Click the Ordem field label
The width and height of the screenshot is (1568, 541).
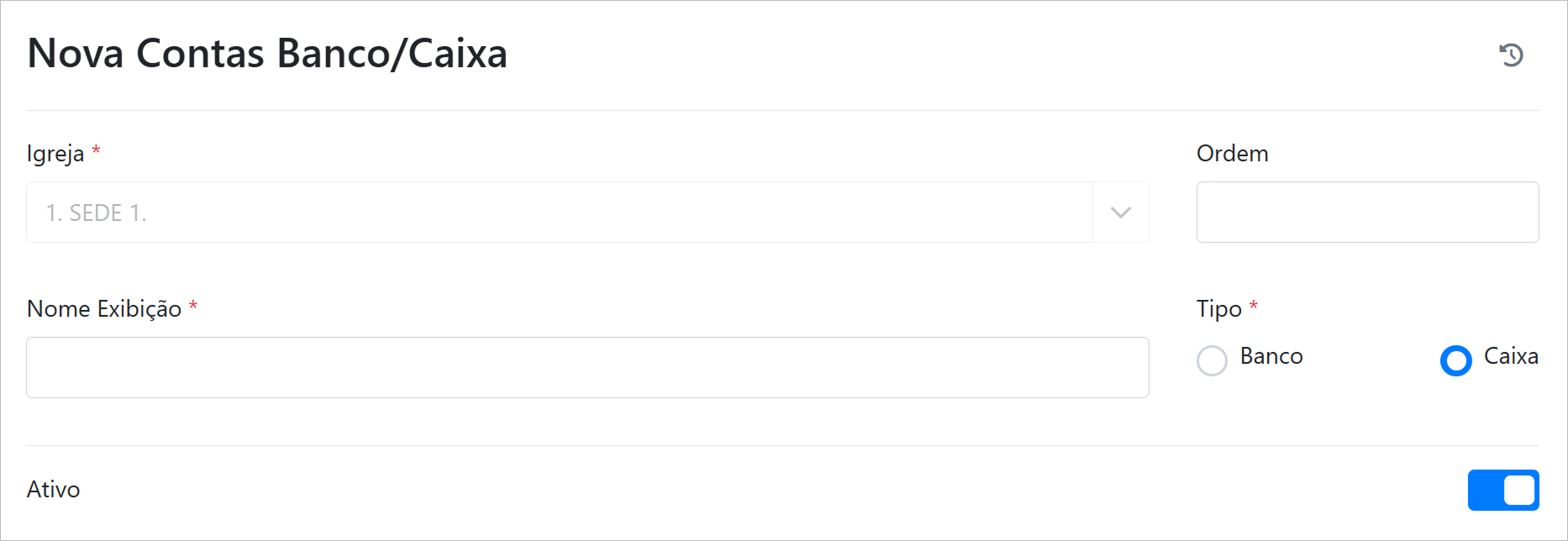1232,154
